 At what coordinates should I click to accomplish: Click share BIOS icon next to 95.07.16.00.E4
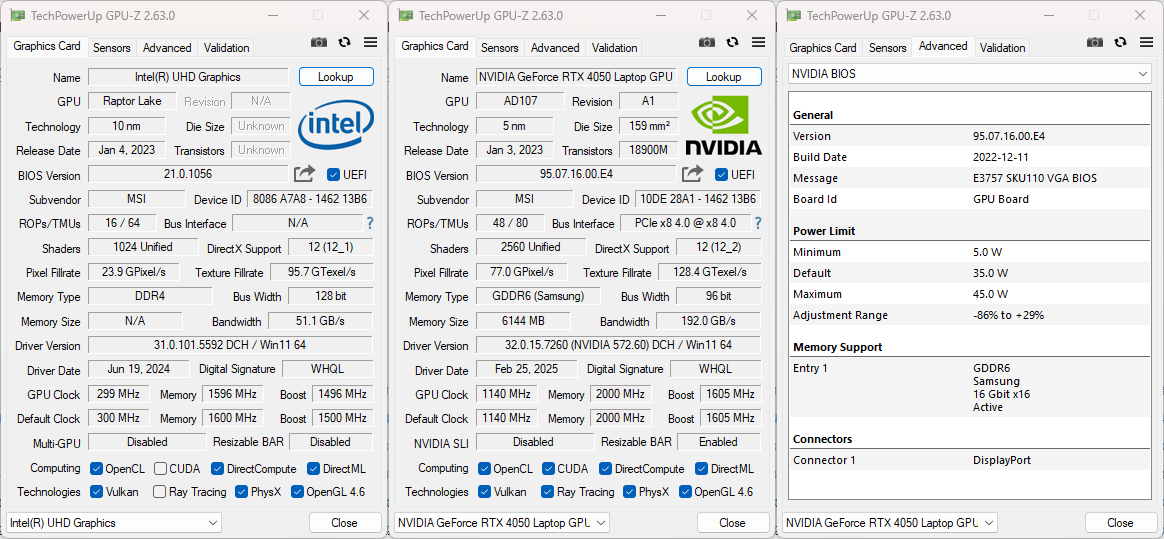693,174
